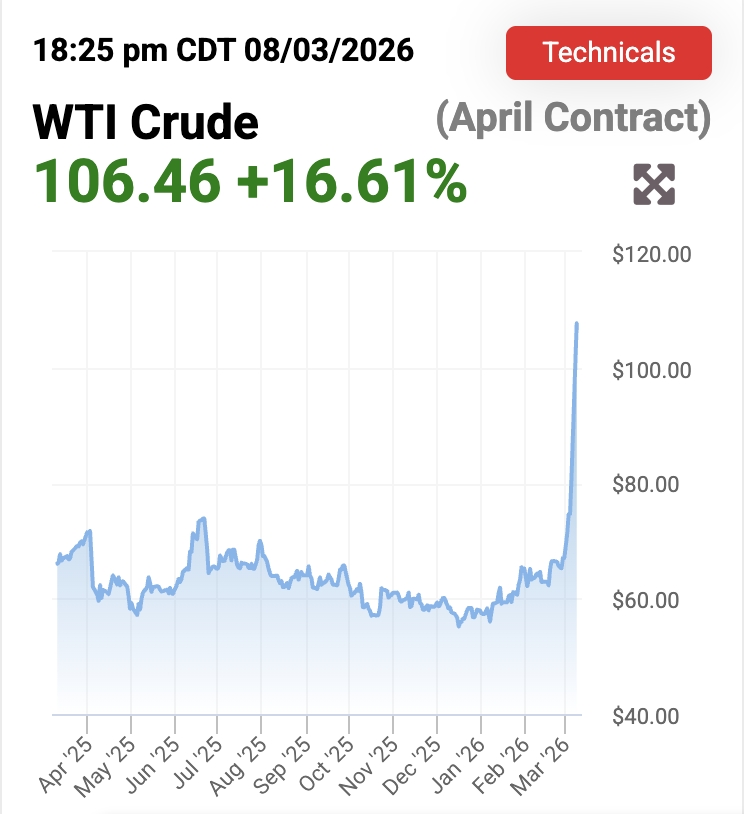Click the red Technicals button
This screenshot has height=814, width=744.
608,53
